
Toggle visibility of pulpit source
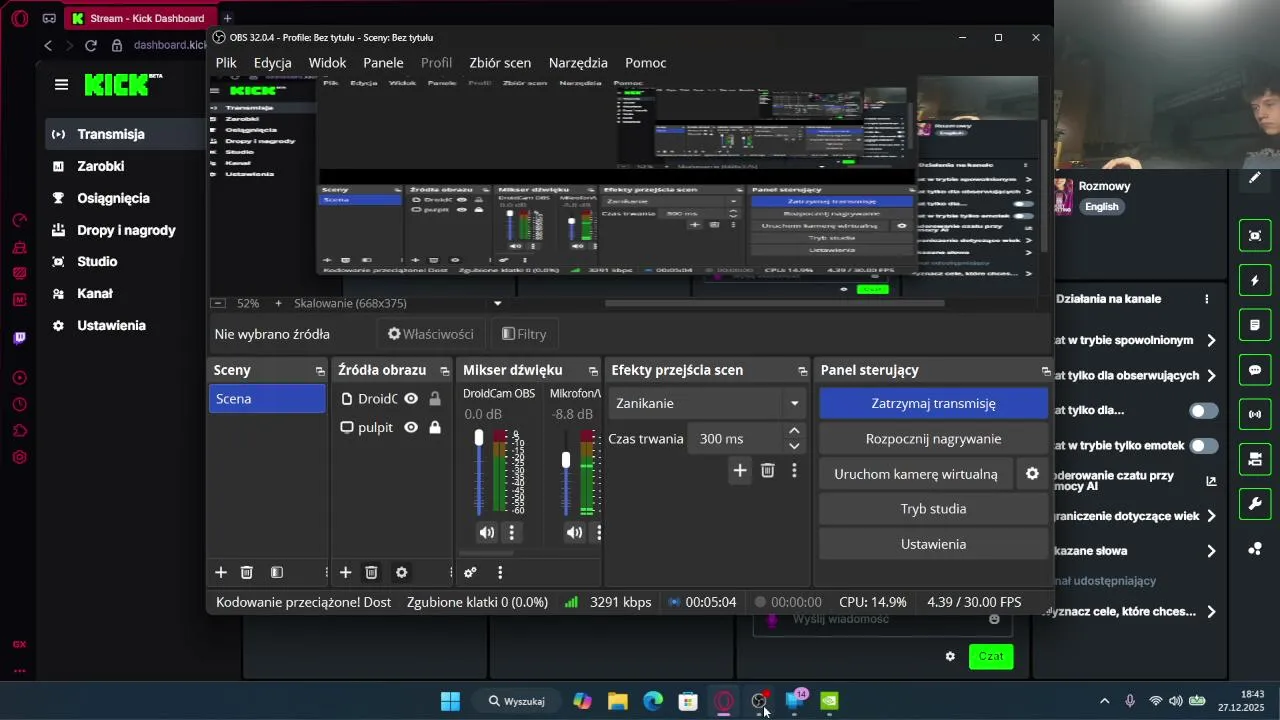pos(410,428)
